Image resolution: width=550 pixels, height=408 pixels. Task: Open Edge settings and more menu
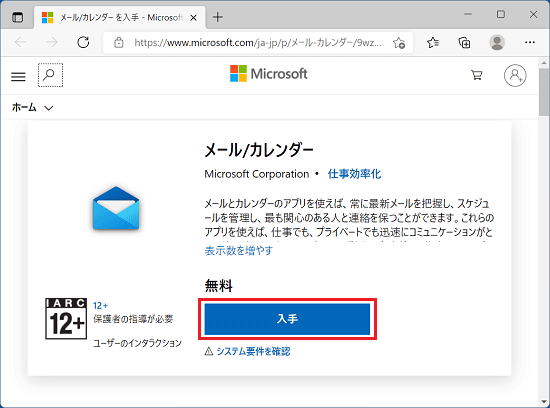(530, 42)
